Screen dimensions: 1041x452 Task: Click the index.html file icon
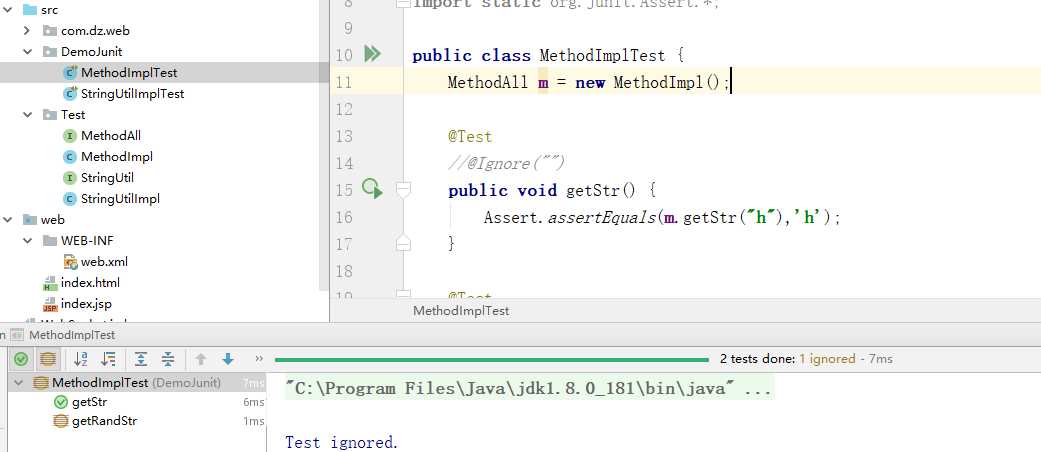click(50, 283)
